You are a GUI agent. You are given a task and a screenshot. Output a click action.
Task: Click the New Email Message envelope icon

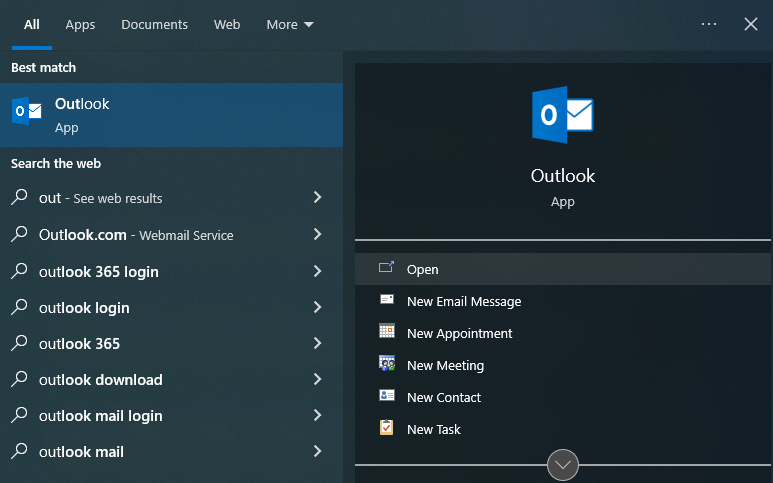coord(386,299)
